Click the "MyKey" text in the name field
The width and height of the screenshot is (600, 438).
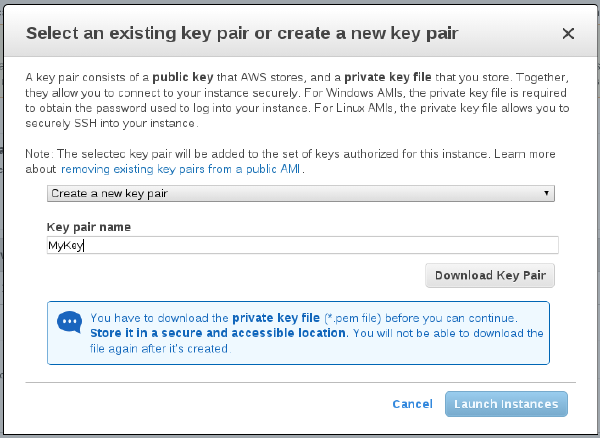(x=65, y=245)
